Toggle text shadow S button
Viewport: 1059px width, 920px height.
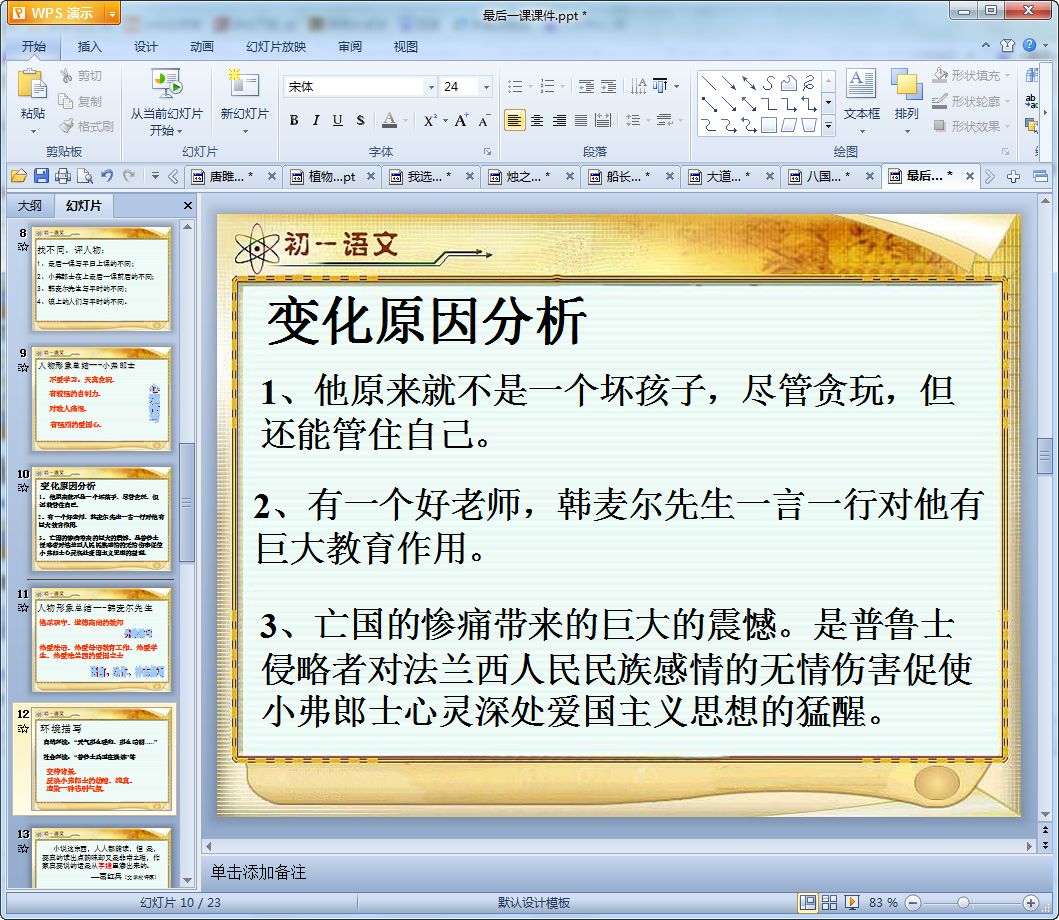360,120
